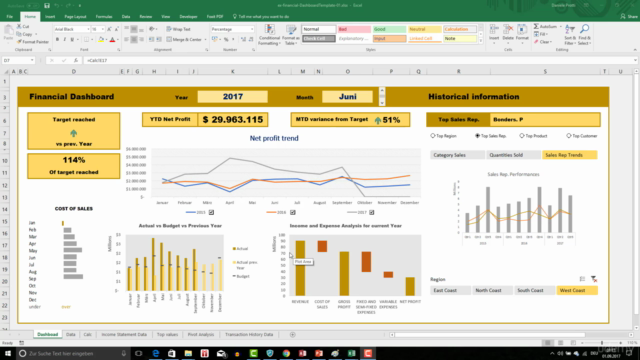The height and width of the screenshot is (360, 640).
Task: Click the Save icon in title bar
Action: tap(47, 6)
